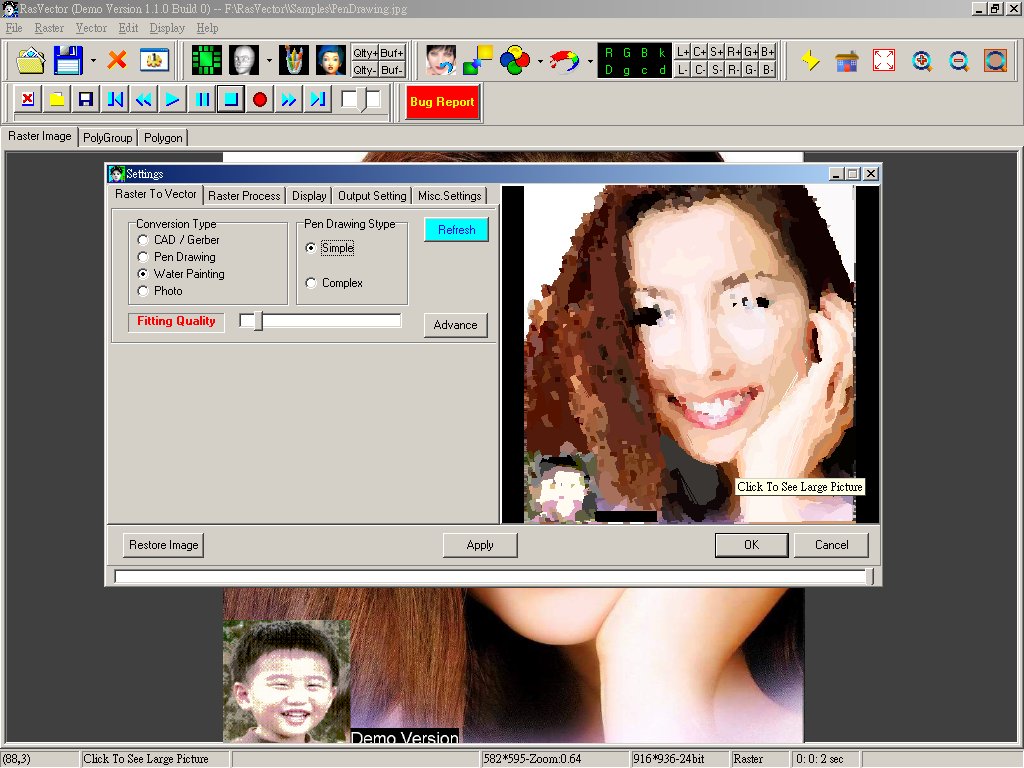Click the house home view icon

pos(846,61)
